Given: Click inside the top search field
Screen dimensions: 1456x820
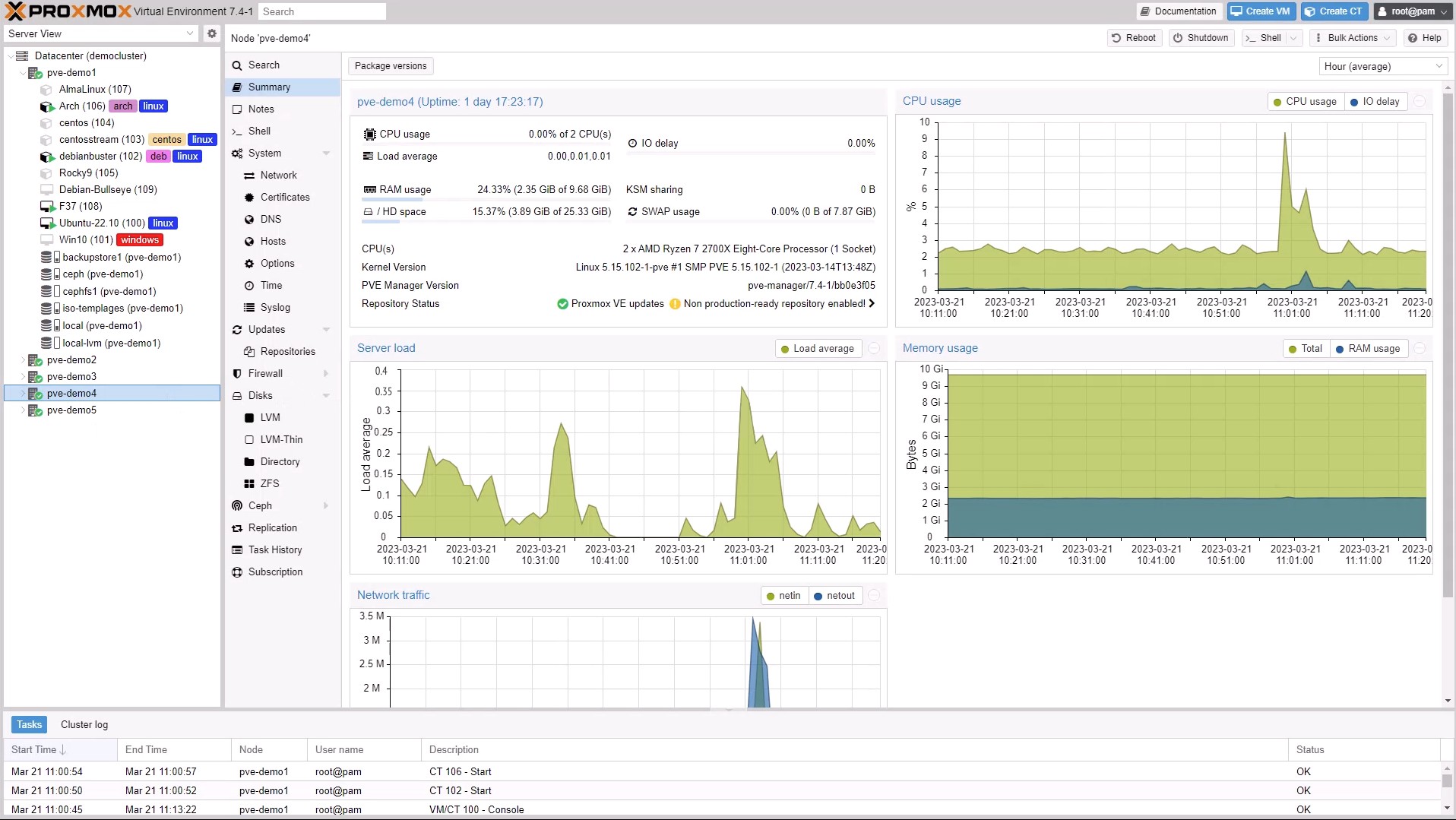Looking at the screenshot, I should point(322,11).
